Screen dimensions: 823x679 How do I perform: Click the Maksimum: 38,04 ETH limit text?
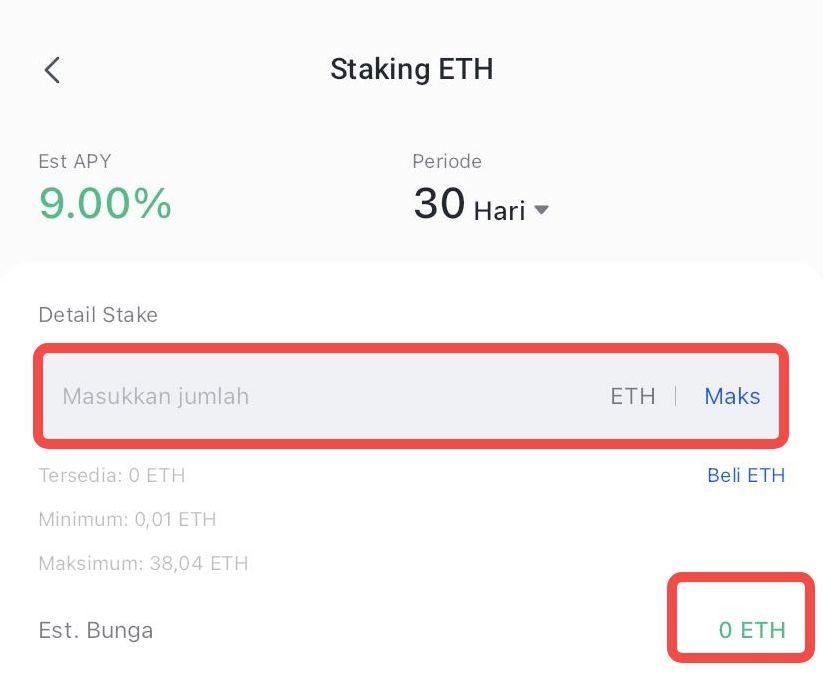click(142, 563)
